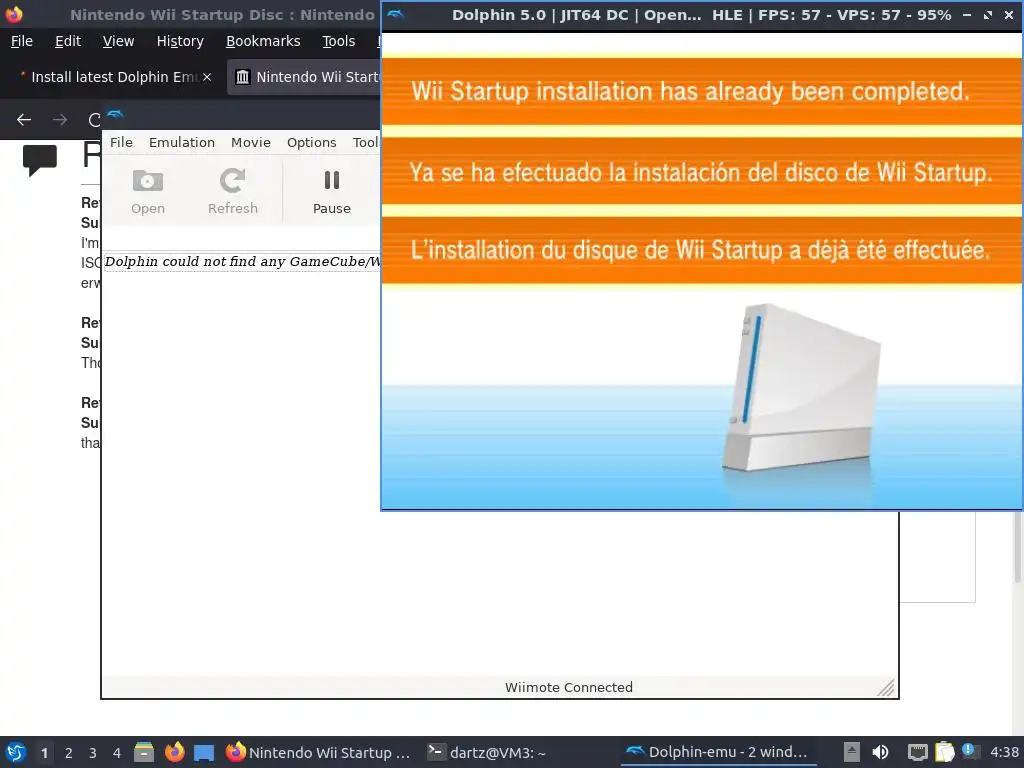Click the 'Dolphin could not find any GameCube' message
This screenshot has height=768, width=1024.
pos(242,261)
